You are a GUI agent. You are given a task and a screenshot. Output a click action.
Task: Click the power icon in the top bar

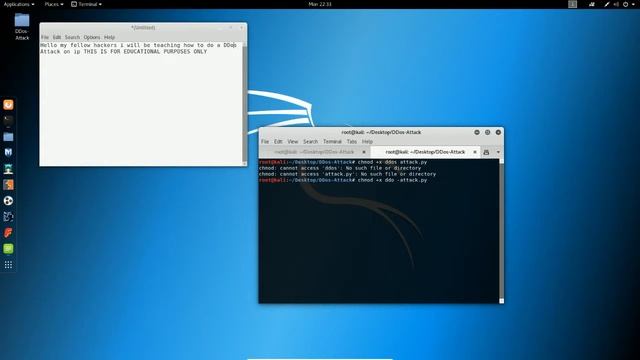pyautogui.click(x=625, y=4)
